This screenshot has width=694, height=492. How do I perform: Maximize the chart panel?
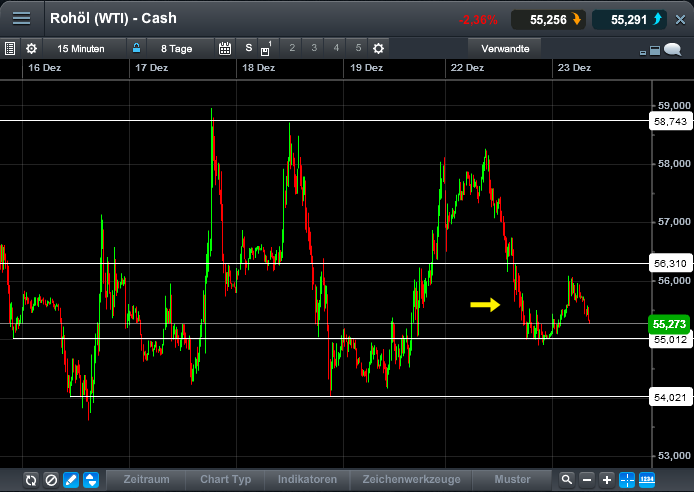(655, 51)
